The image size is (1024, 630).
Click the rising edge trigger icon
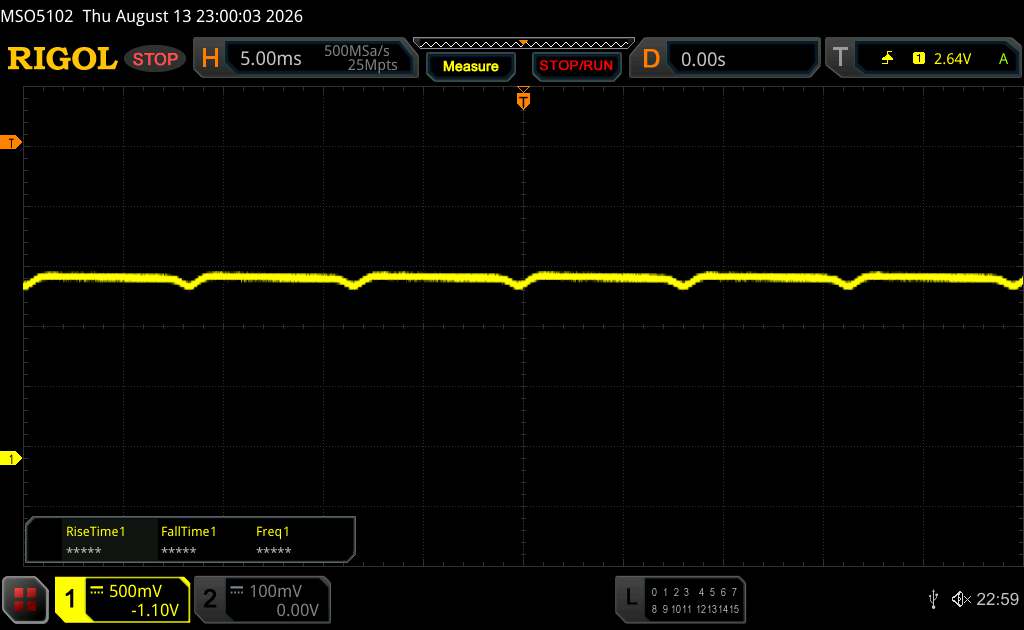click(x=887, y=59)
